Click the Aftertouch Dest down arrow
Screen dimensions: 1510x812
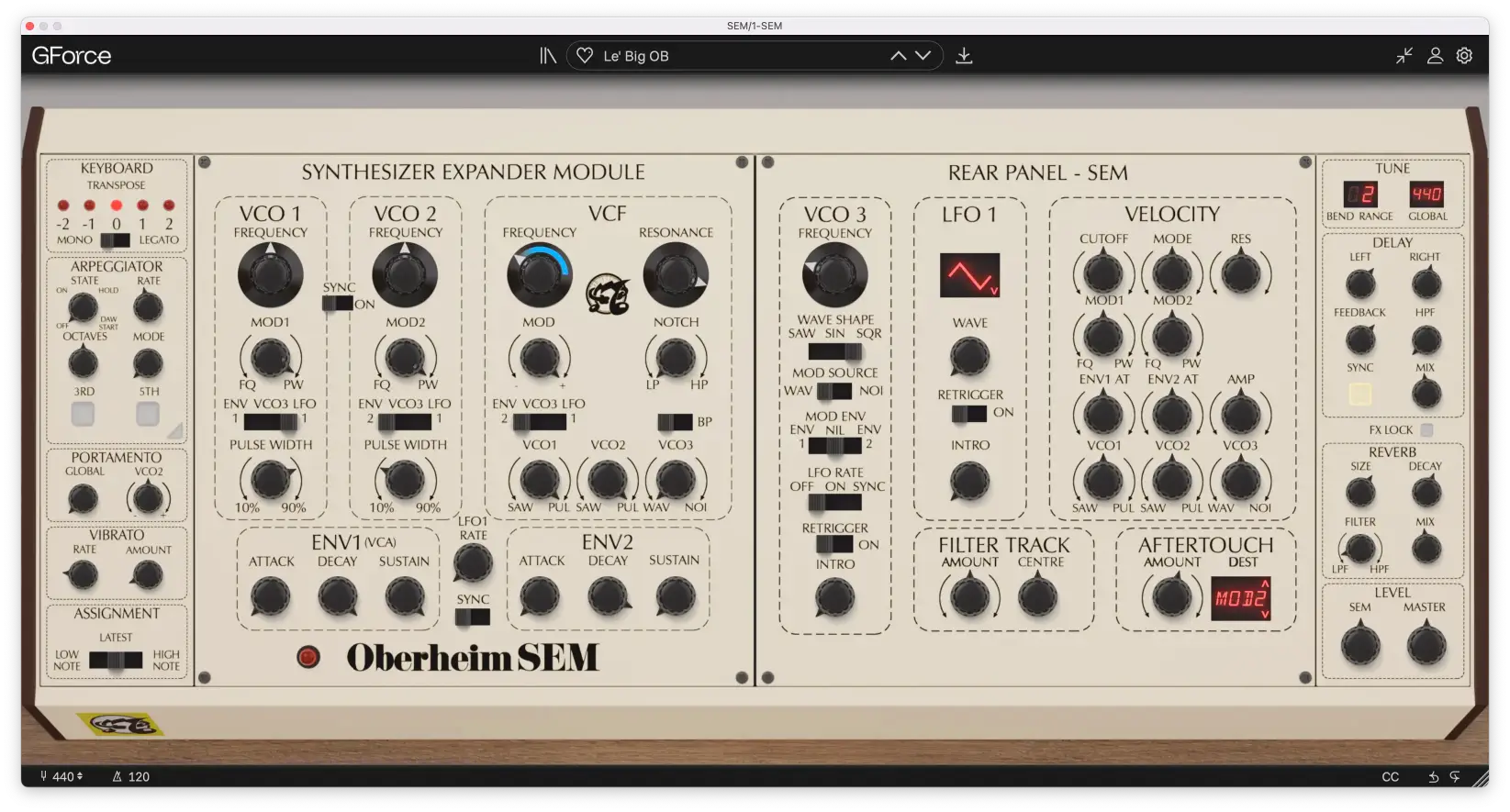1265,614
